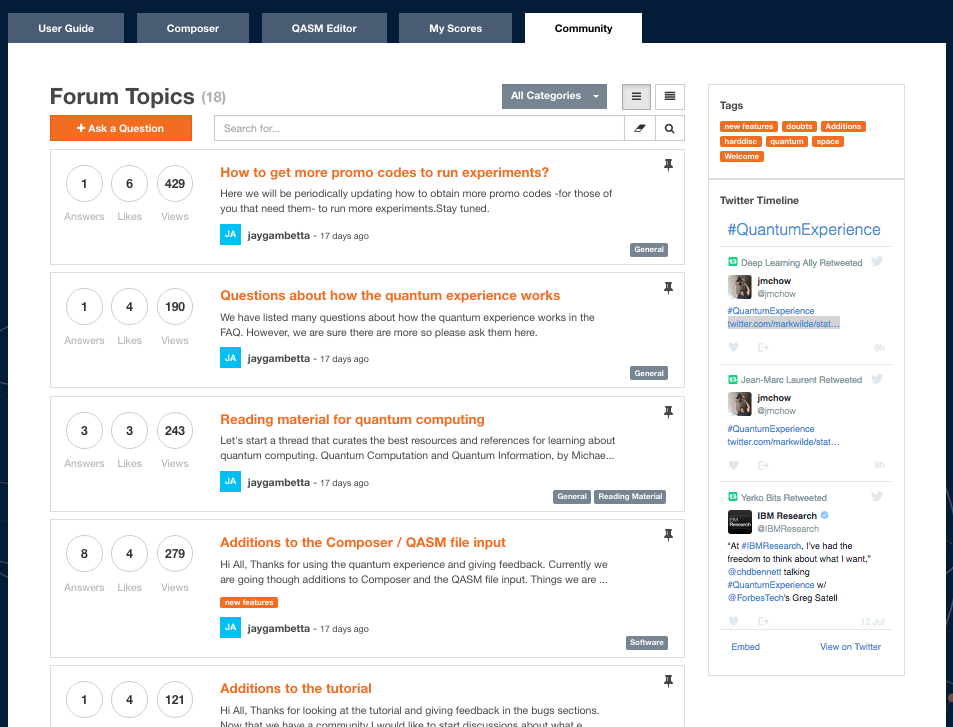Switch to expanded list view icon

(x=636, y=96)
